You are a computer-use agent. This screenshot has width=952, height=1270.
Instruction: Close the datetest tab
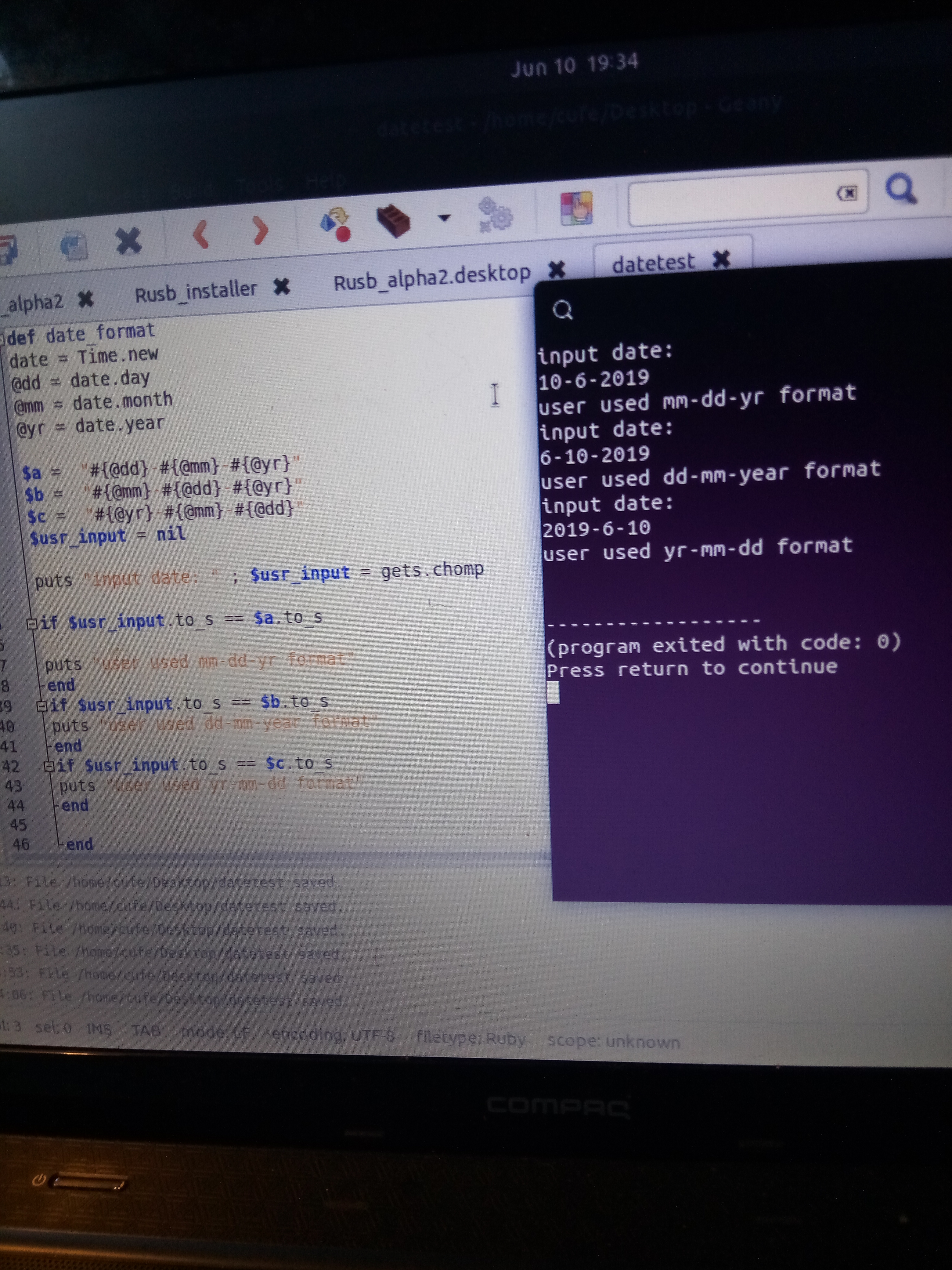[x=721, y=259]
